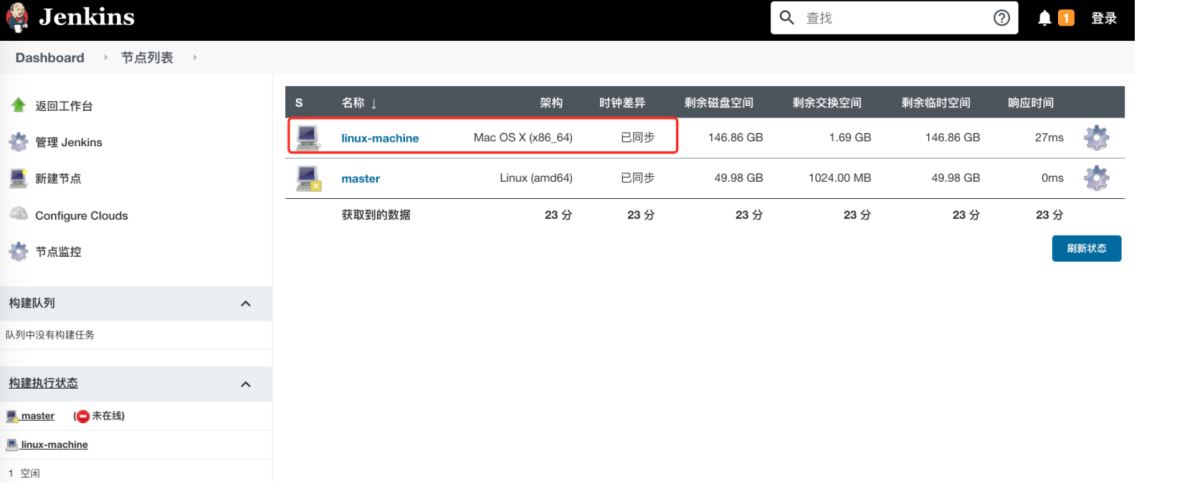Select the 27ms response time value
Viewport: 1200px width, 504px height.
[x=1049, y=137]
